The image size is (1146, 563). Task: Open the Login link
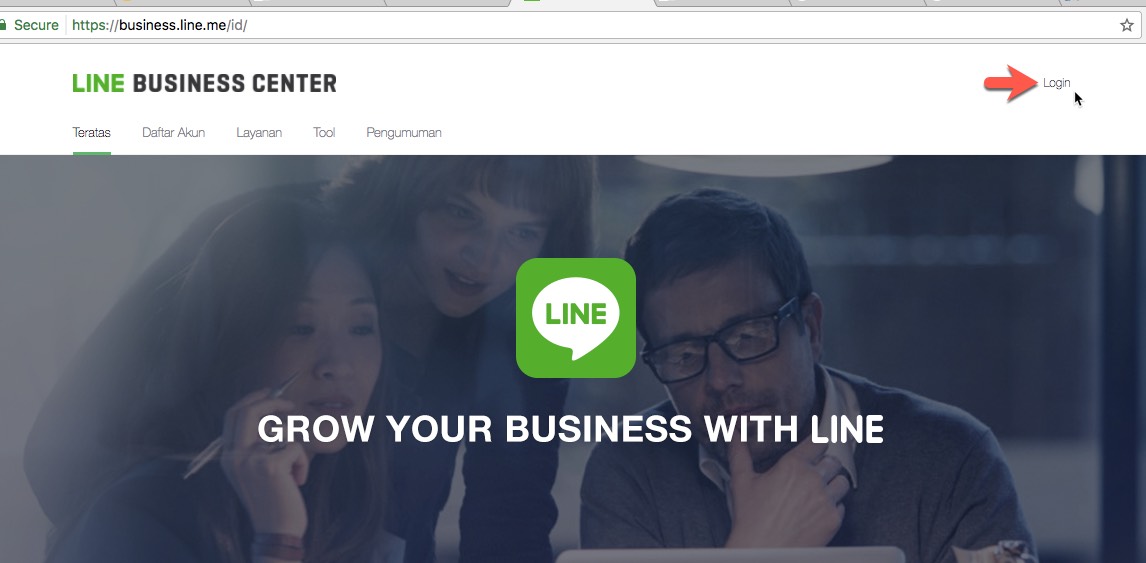coord(1056,83)
